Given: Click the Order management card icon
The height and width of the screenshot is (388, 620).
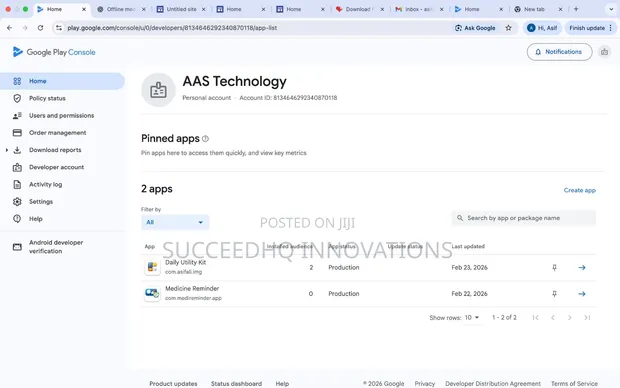Looking at the screenshot, I should pos(17,132).
